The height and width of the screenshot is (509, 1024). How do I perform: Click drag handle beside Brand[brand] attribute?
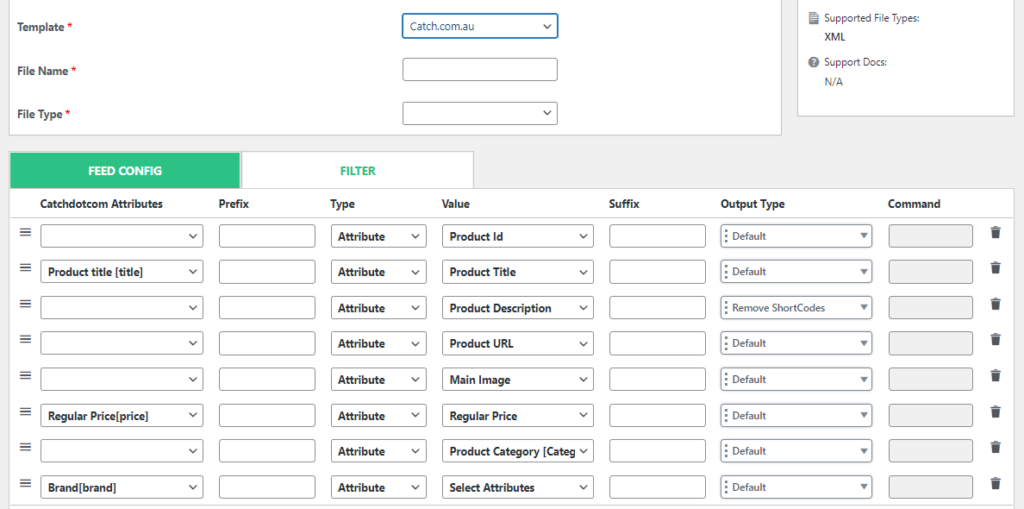coord(25,483)
